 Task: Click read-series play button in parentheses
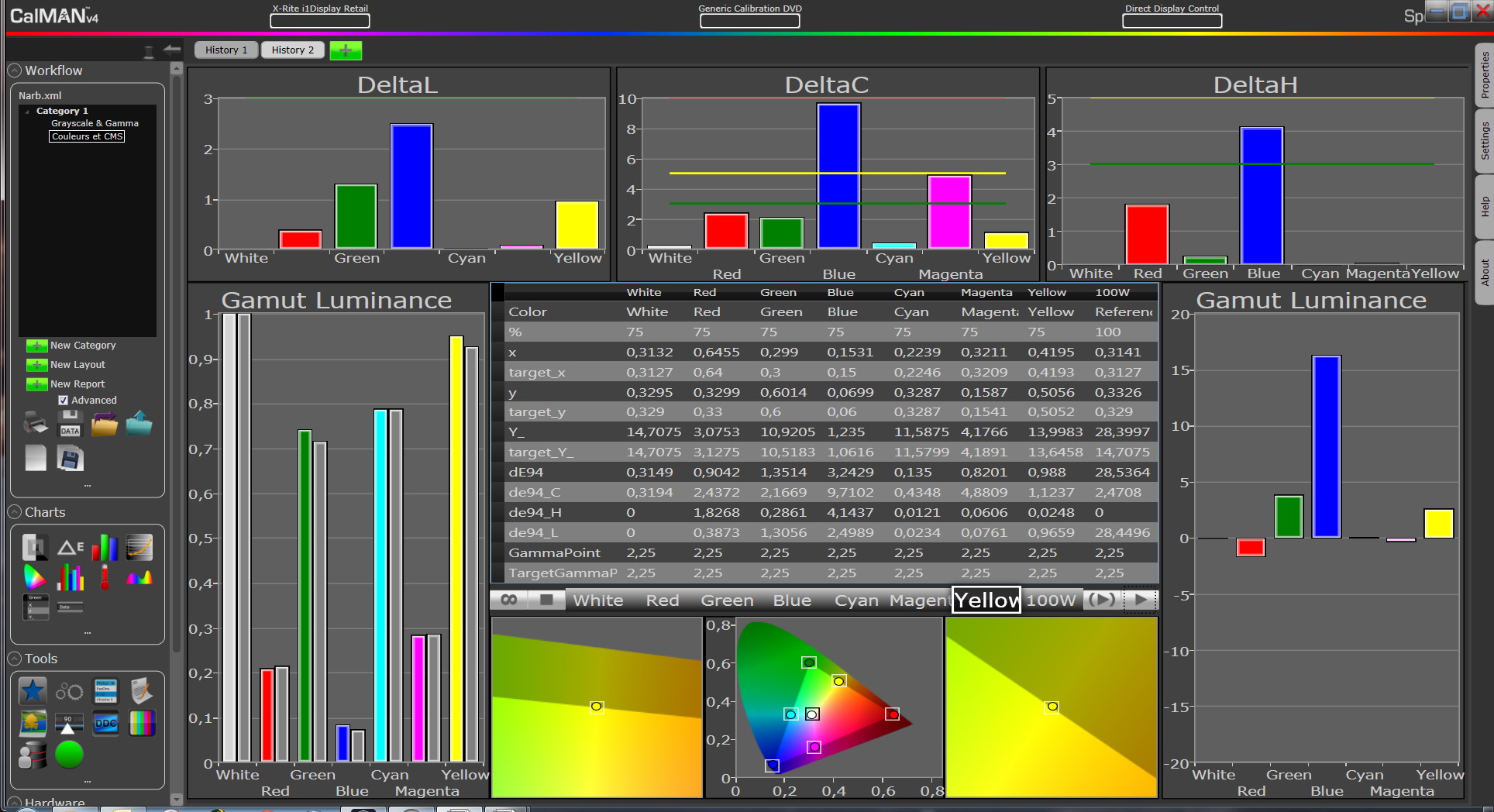pyautogui.click(x=1102, y=600)
